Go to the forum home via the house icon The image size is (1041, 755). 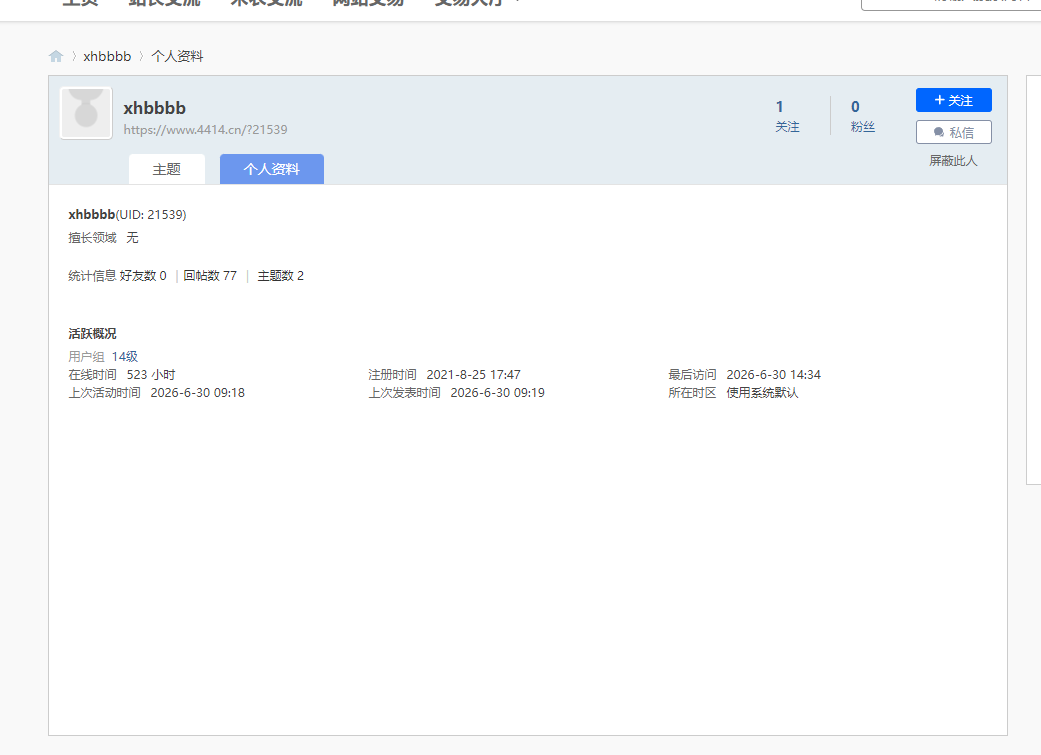(56, 56)
